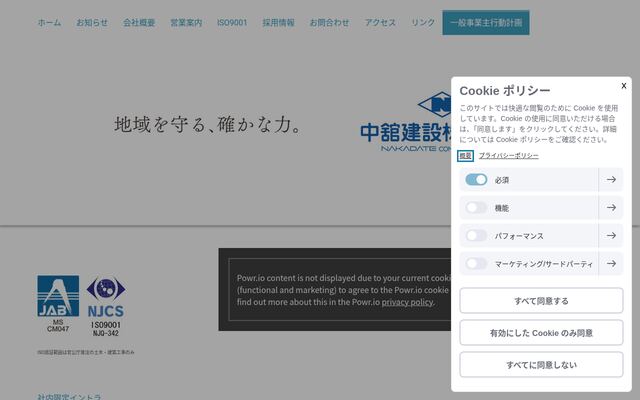Click the 社内限定イントラ link
Screen dimensions: 640x400
point(69,397)
